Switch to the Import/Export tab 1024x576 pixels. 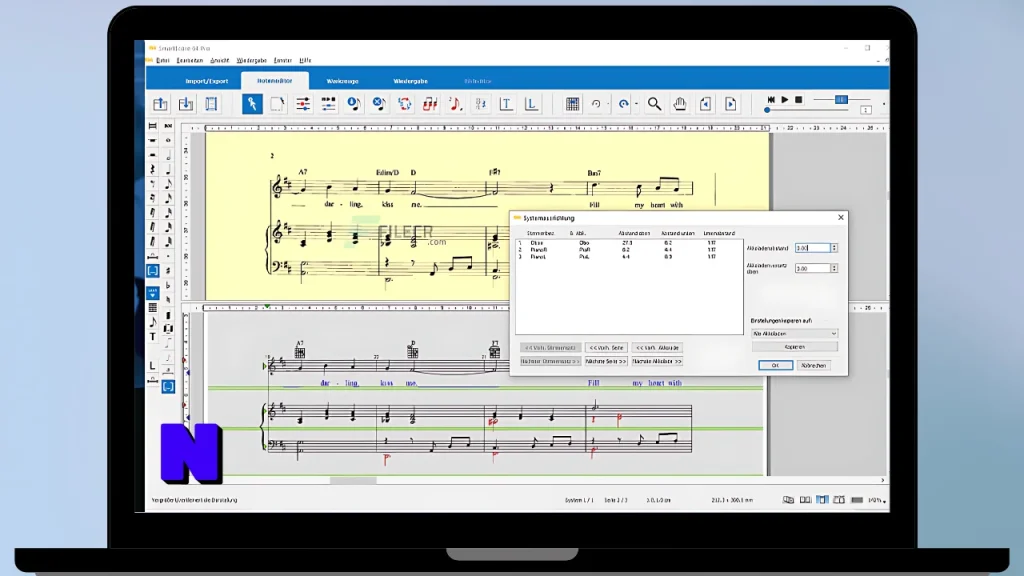pos(206,81)
